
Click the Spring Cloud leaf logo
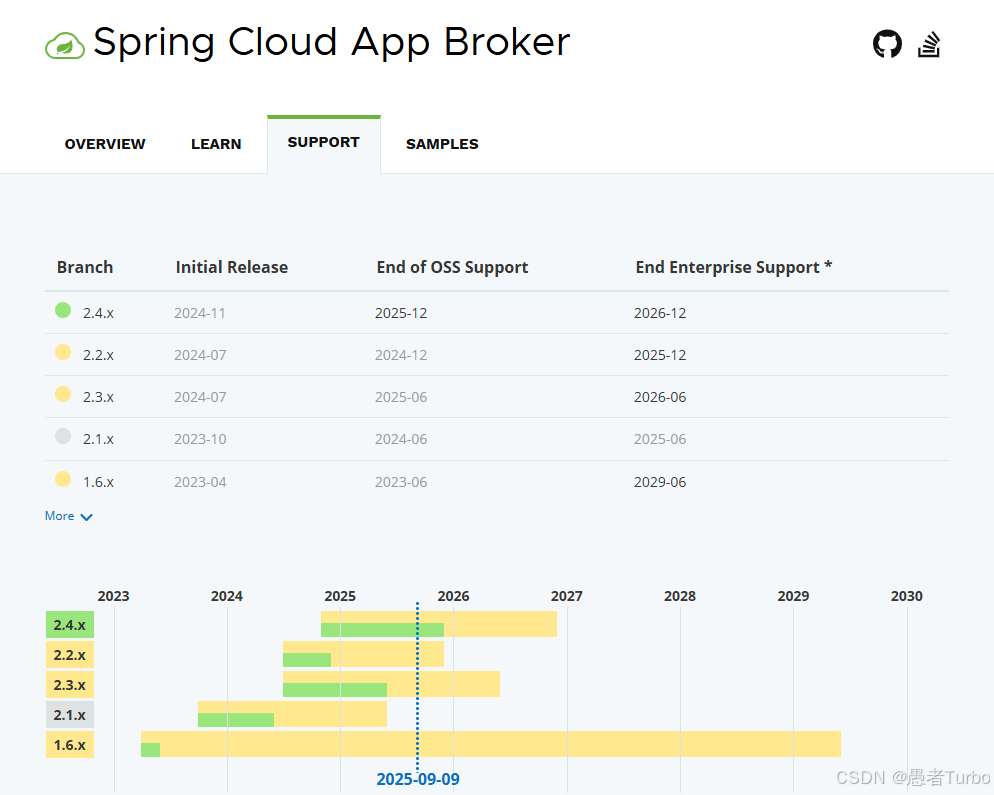[65, 46]
